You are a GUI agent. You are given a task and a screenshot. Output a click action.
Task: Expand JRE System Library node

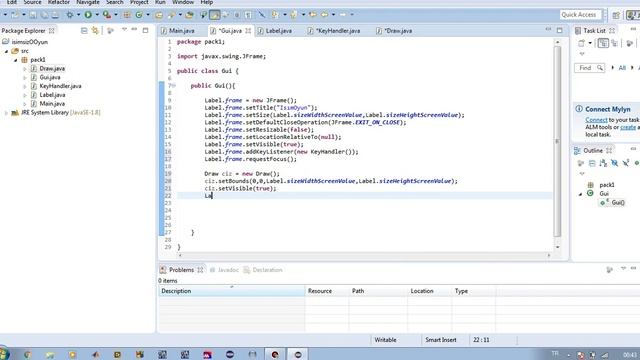pyautogui.click(x=6, y=113)
